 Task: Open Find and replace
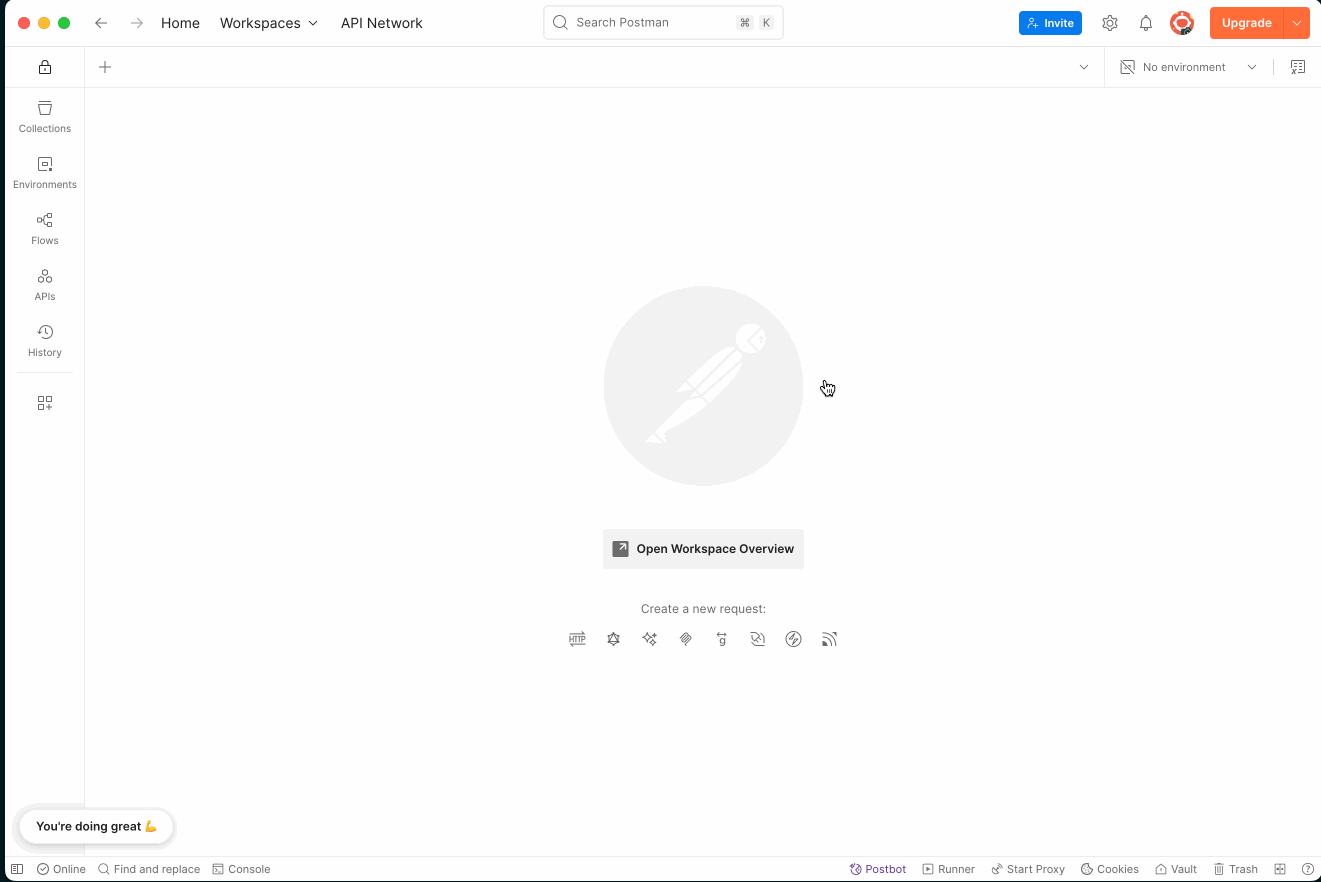coord(149,869)
